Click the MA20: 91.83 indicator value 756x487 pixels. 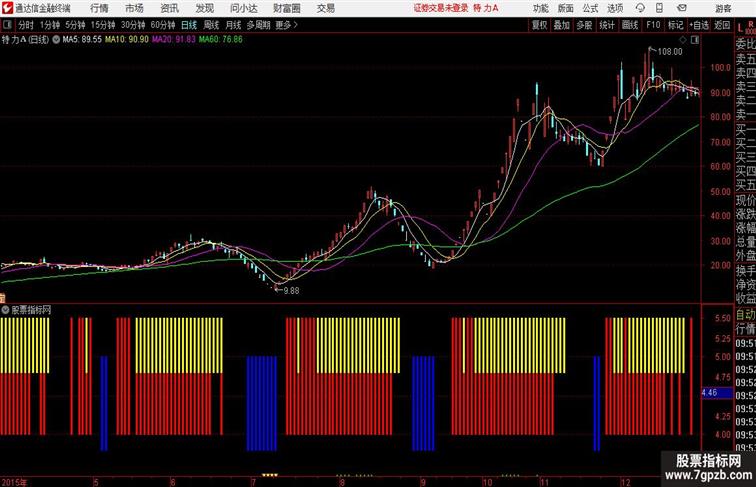(174, 40)
